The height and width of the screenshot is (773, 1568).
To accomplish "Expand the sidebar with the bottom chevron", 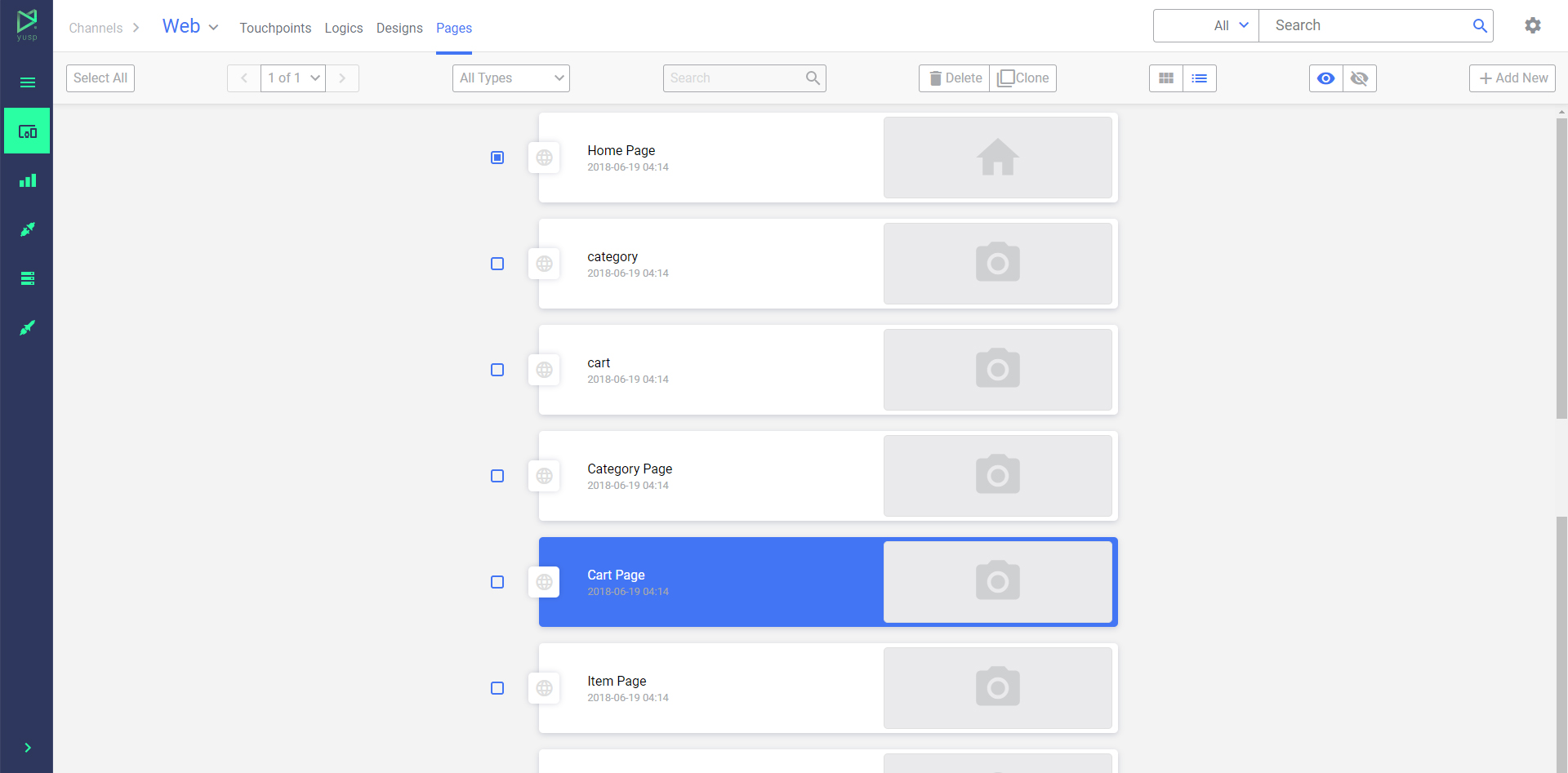I will 28,748.
